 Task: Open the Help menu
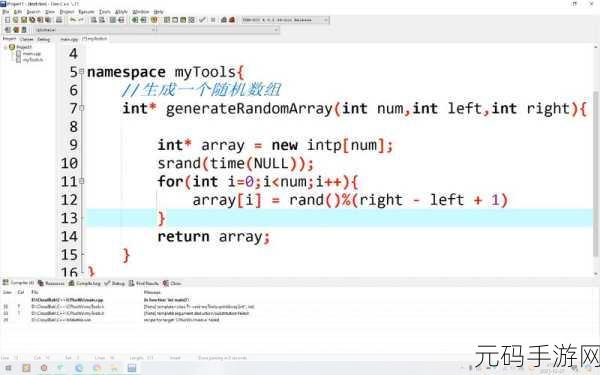coord(158,12)
